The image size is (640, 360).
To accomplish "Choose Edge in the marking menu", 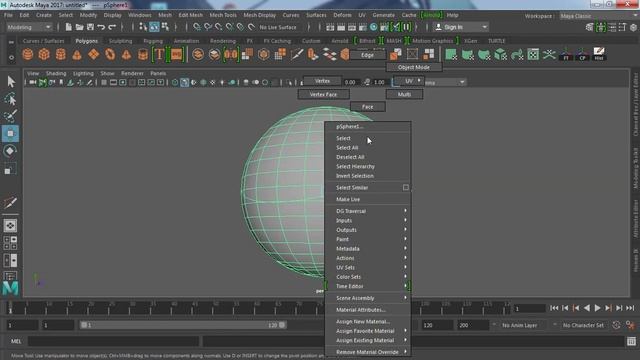I will pyautogui.click(x=367, y=55).
